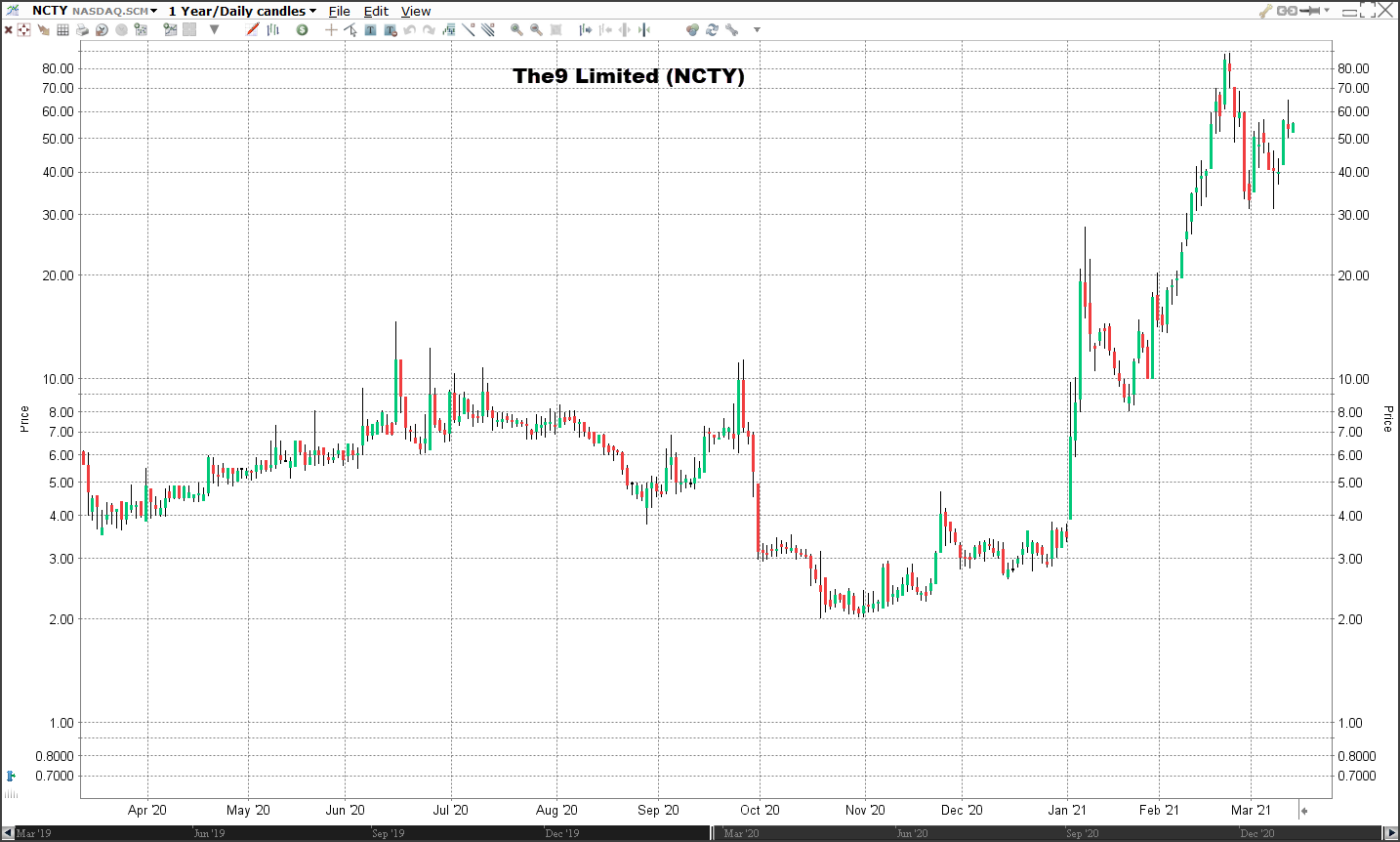1400x842 pixels.
Task: Click the left axis 10.00 price label
Action: [x=59, y=379]
